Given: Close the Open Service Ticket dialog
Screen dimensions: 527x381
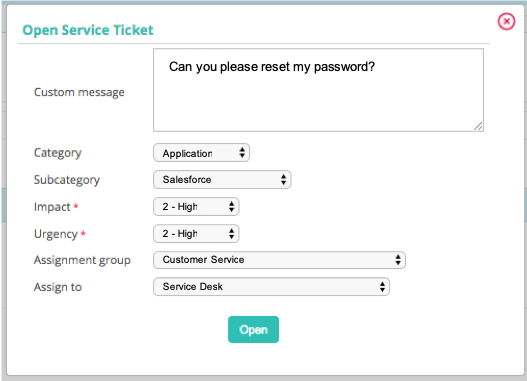Looking at the screenshot, I should [506, 22].
